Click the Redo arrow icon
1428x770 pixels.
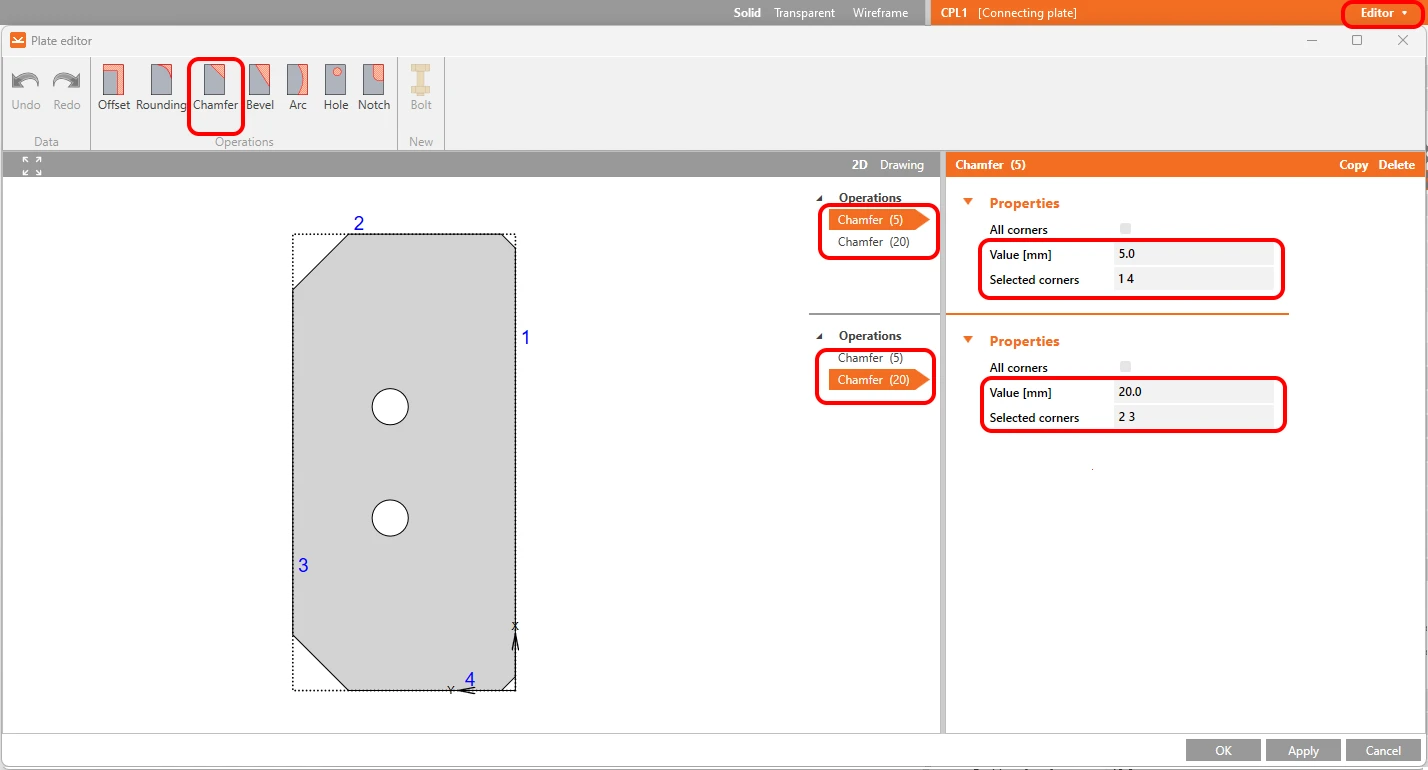(67, 81)
